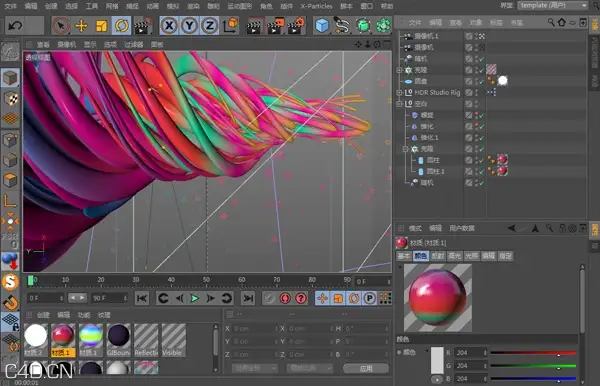Click the green subdivision generator icon
This screenshot has height=386, width=600.
pyautogui.click(x=363, y=26)
